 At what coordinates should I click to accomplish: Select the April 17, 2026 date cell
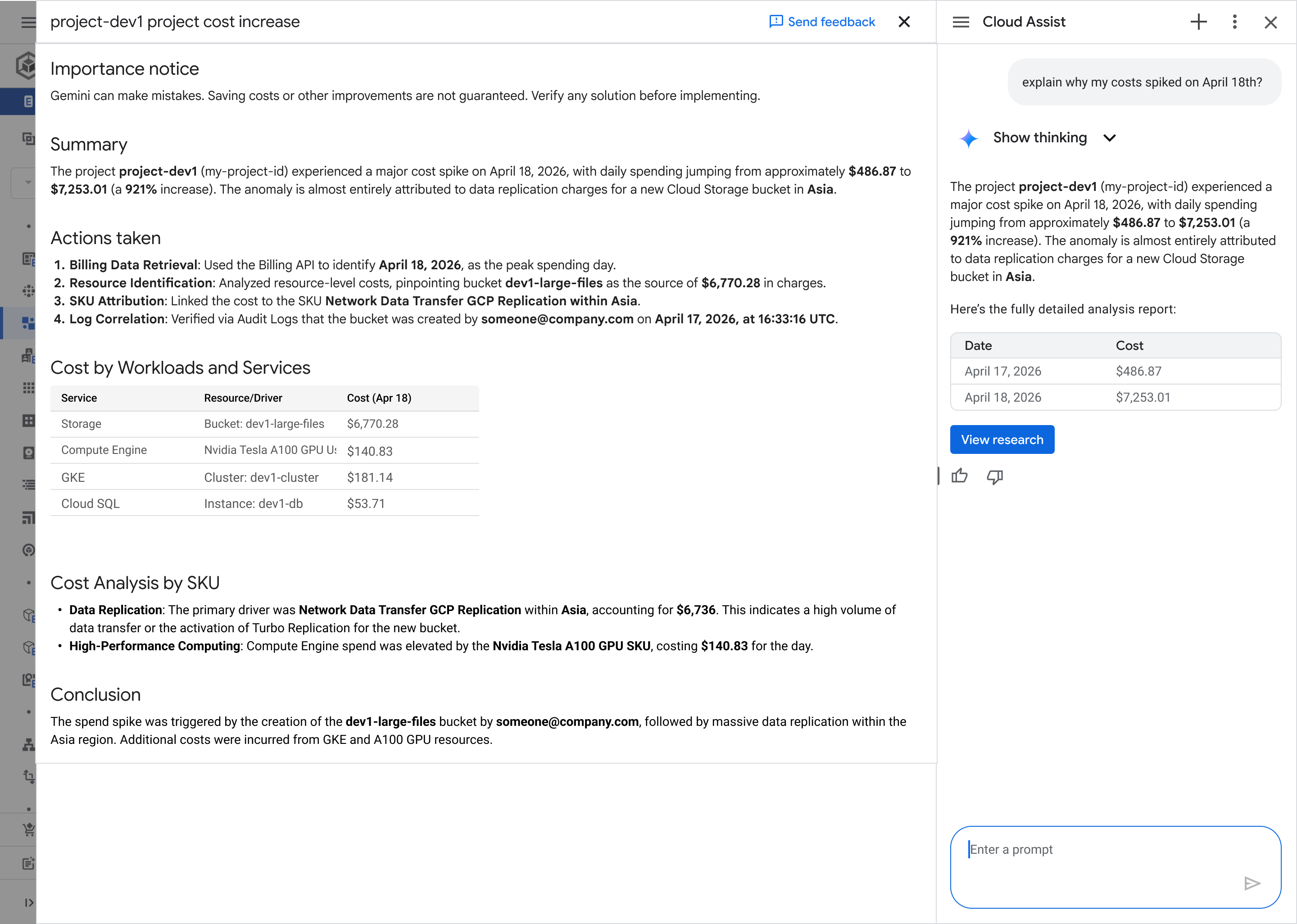click(1003, 371)
